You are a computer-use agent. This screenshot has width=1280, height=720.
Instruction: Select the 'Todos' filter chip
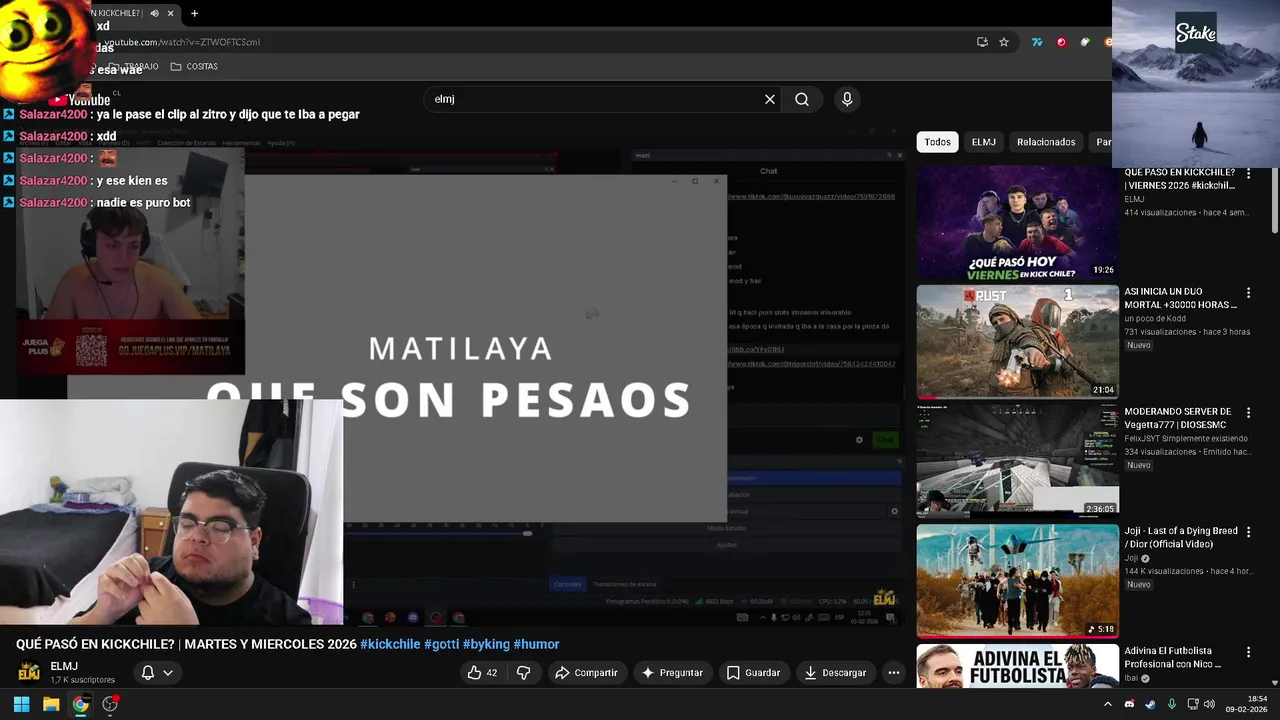tap(937, 142)
